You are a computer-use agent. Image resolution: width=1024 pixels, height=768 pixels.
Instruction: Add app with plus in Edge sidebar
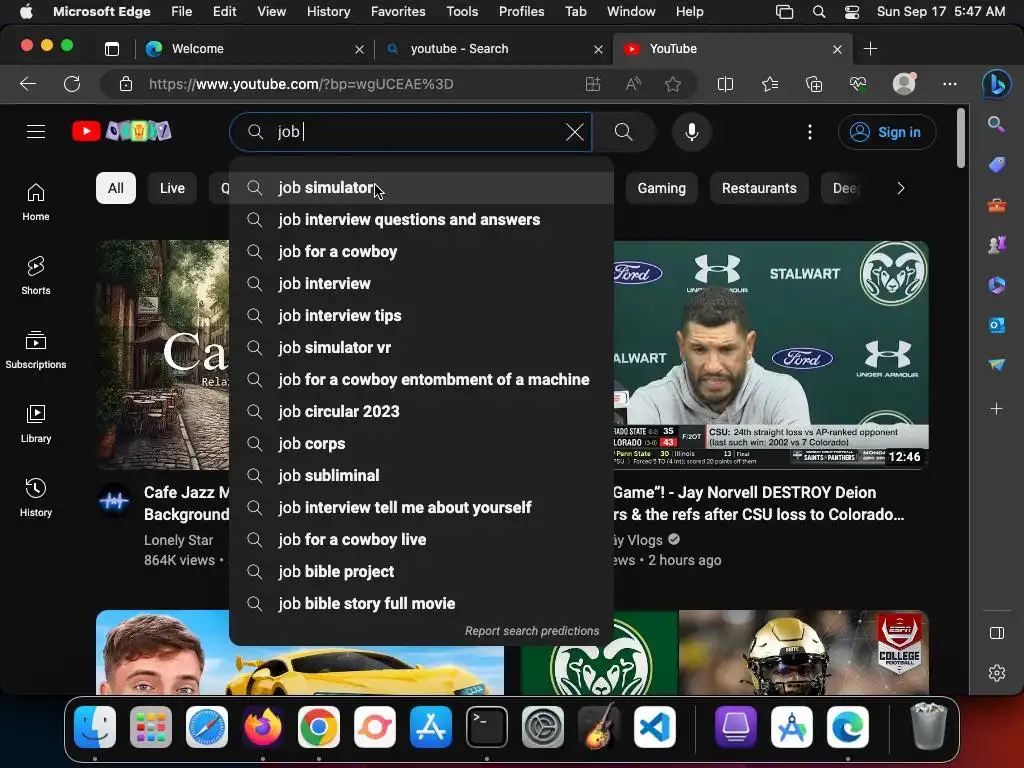click(997, 409)
